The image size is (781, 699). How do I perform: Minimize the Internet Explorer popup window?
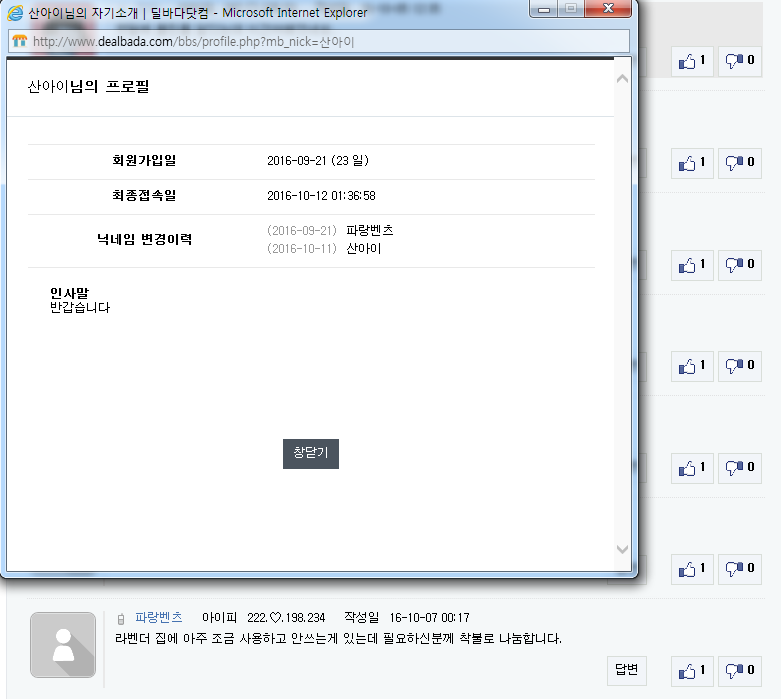(x=545, y=10)
